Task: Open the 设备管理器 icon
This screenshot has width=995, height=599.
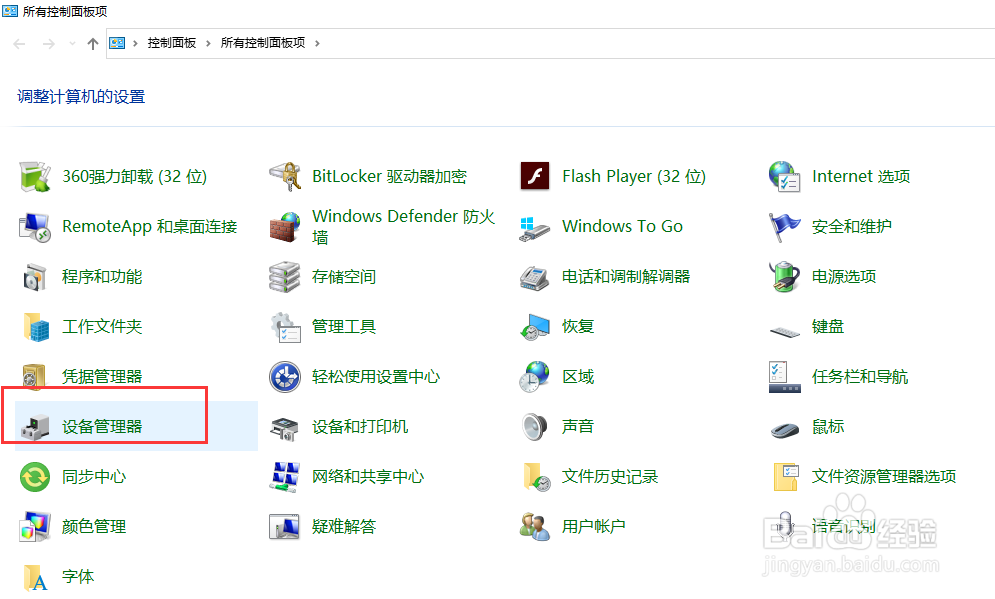Action: pos(35,427)
